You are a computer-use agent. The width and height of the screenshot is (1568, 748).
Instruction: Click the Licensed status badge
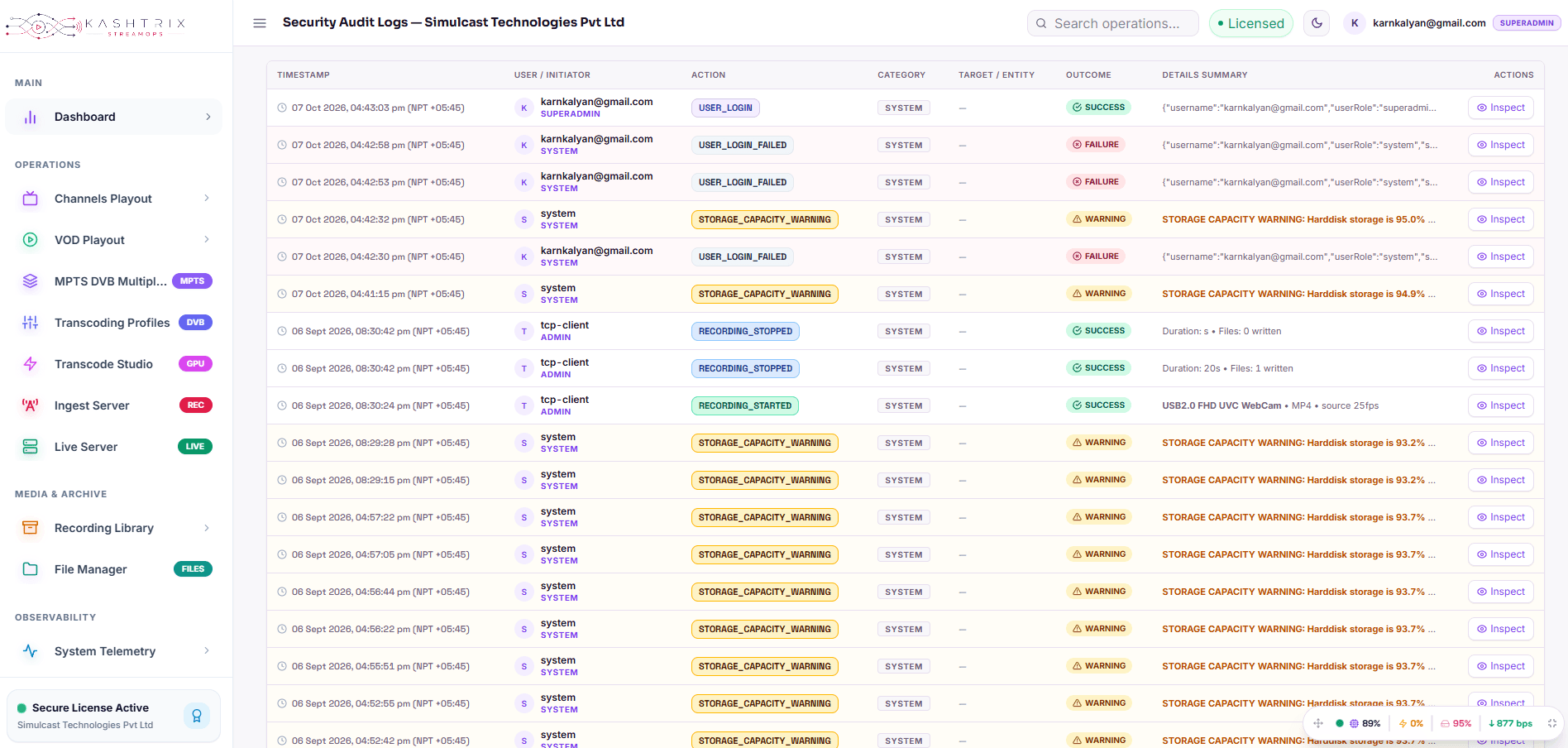1250,23
